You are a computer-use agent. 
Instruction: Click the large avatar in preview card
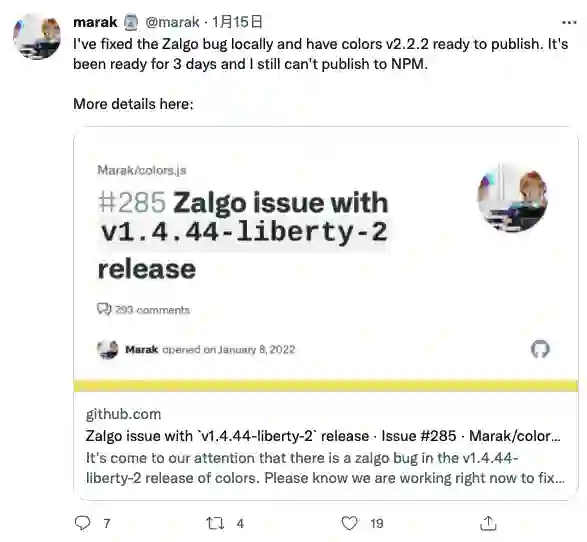513,197
